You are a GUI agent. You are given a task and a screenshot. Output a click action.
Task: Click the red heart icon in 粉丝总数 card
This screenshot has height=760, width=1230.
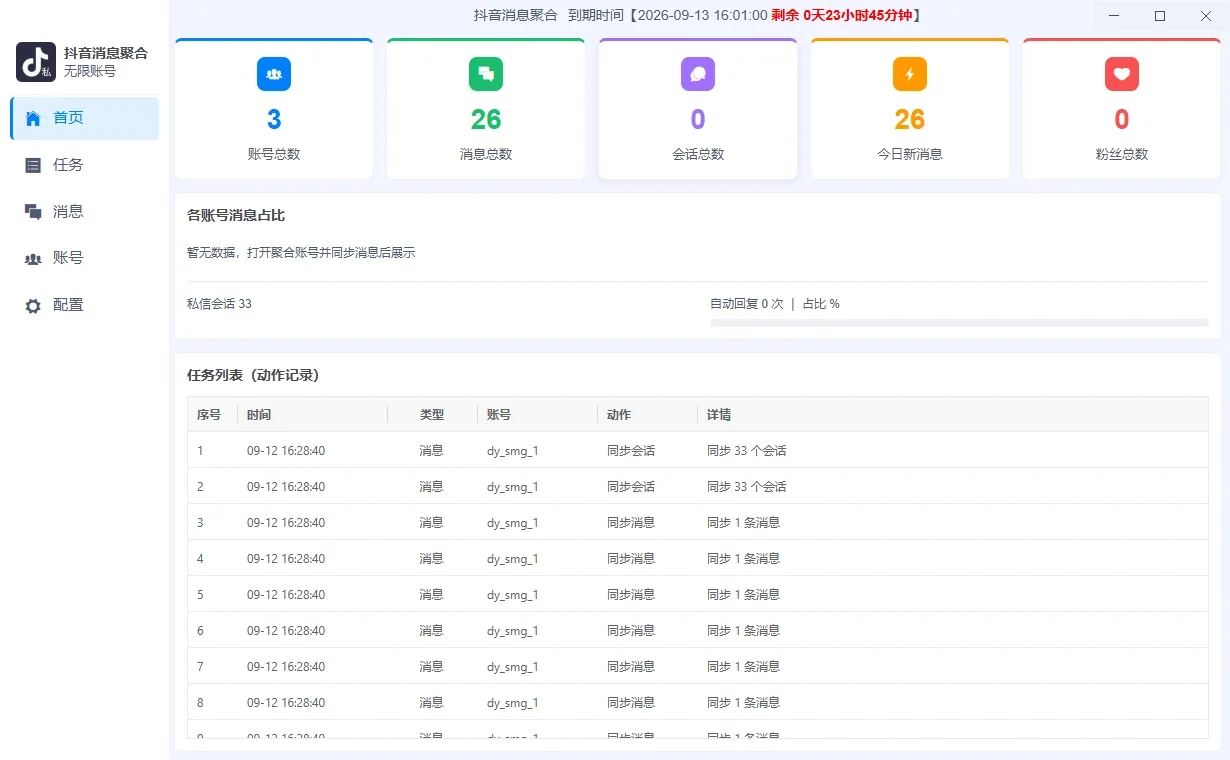1122,74
